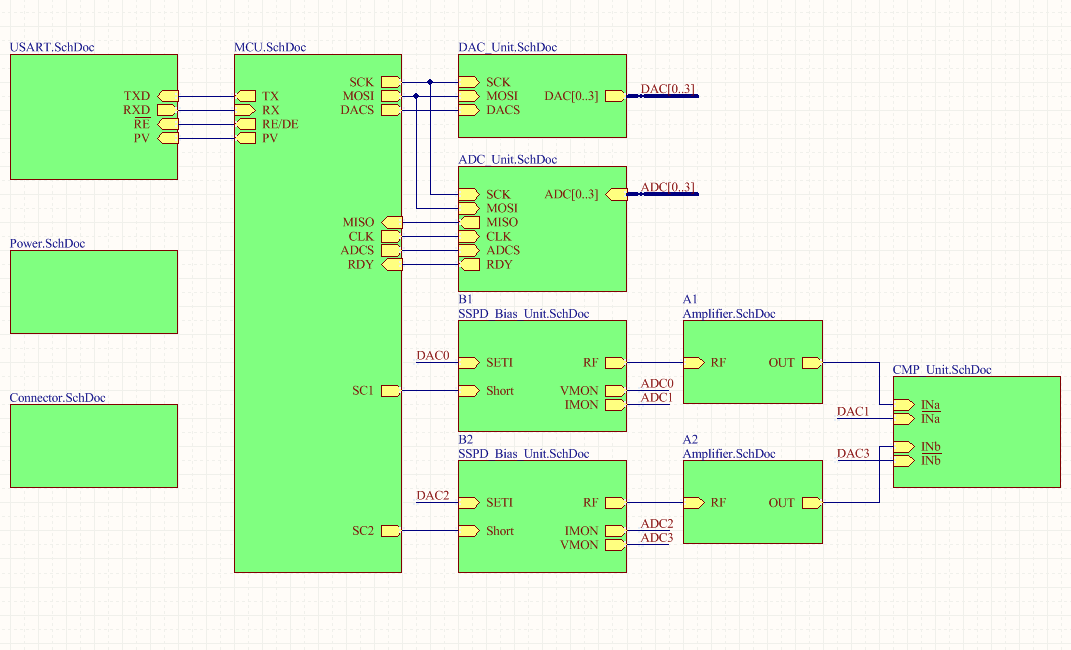This screenshot has height=650, width=1071.
Task: Click the MCU.SchDoc file name label
Action: (x=270, y=47)
